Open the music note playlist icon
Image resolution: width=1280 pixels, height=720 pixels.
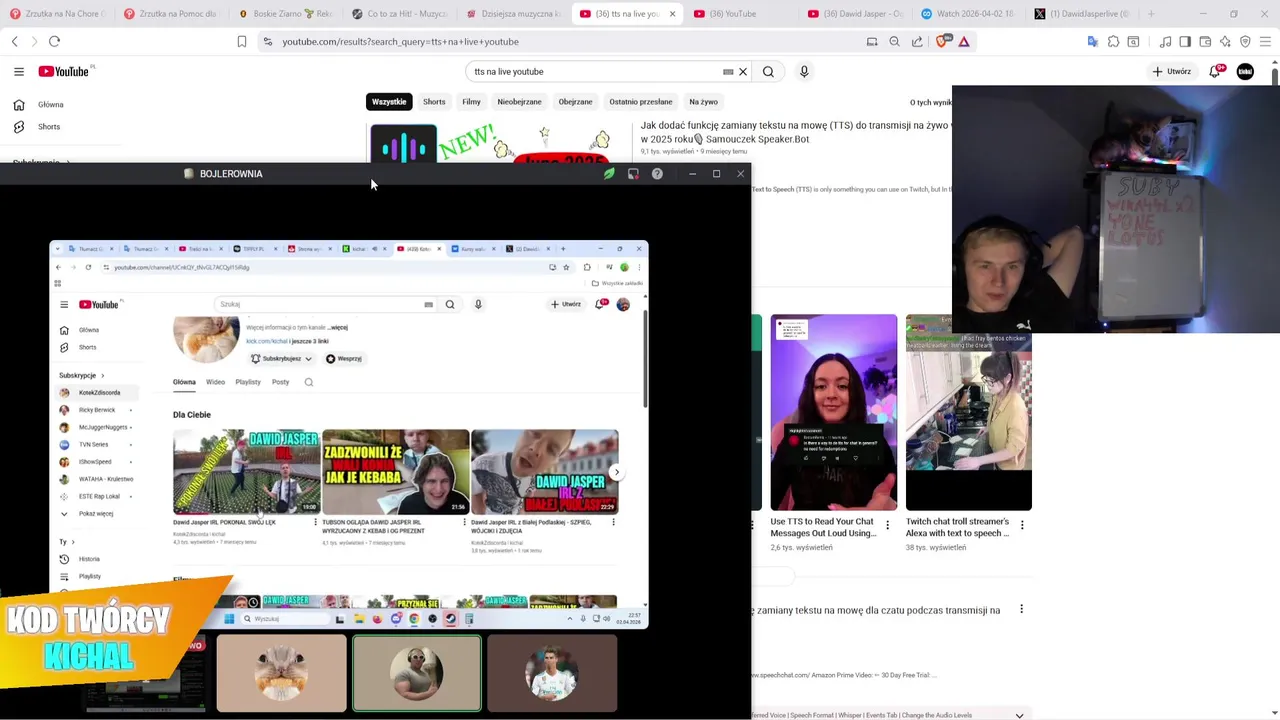tap(1165, 41)
